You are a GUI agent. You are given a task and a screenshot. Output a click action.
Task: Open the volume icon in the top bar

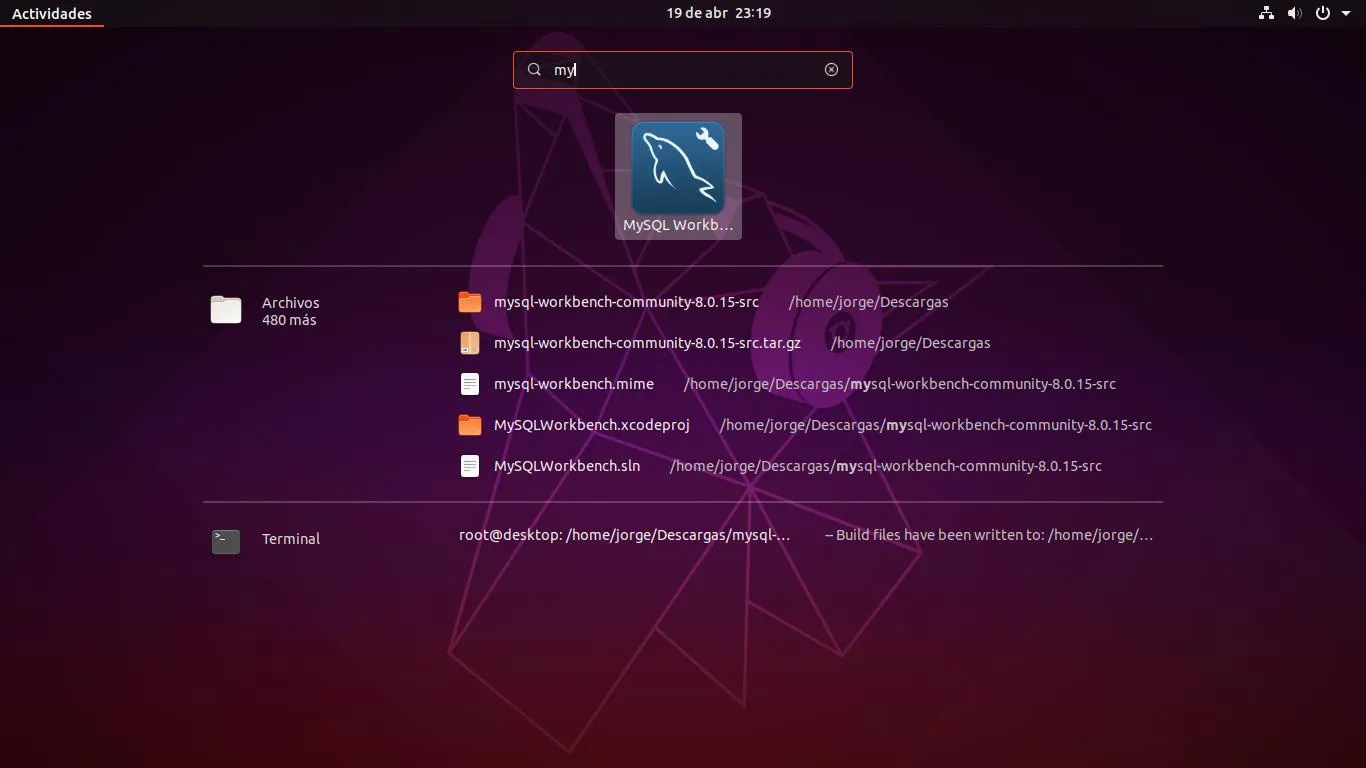1294,13
